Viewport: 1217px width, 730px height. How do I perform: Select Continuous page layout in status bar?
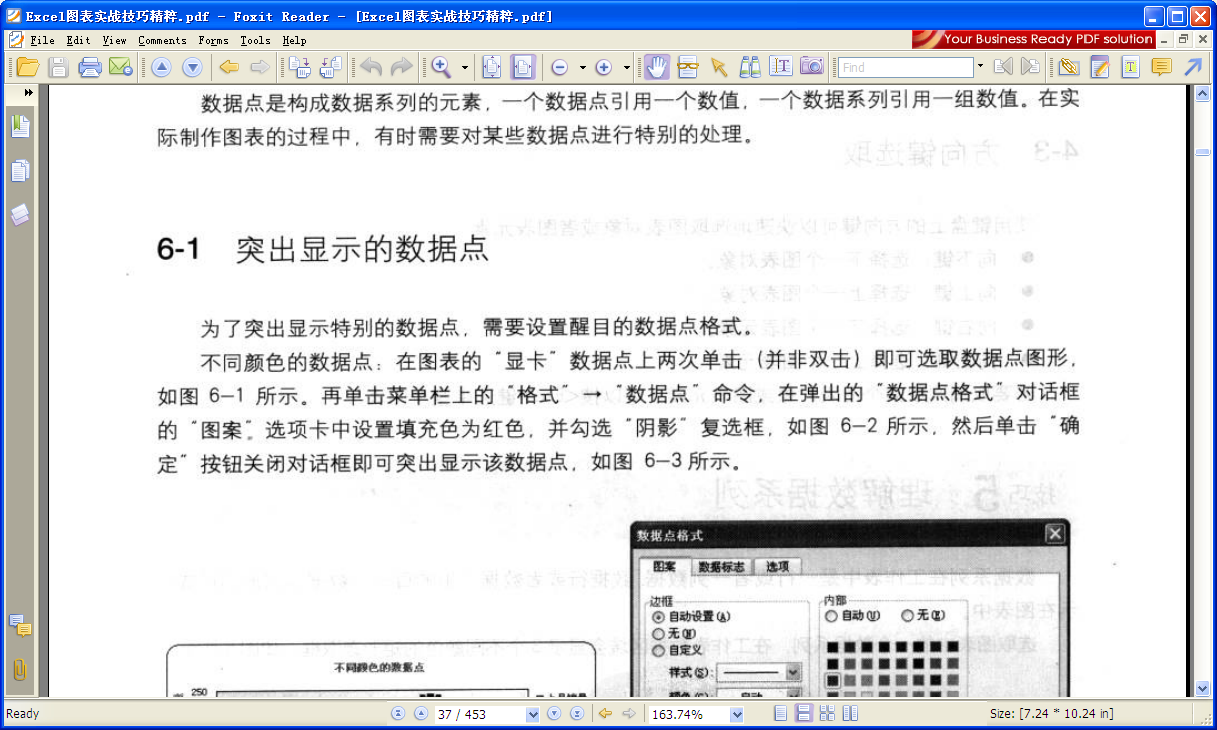tap(803, 714)
